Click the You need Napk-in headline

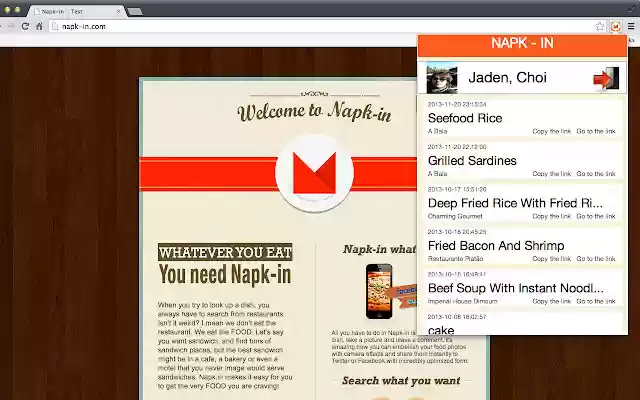(x=225, y=274)
